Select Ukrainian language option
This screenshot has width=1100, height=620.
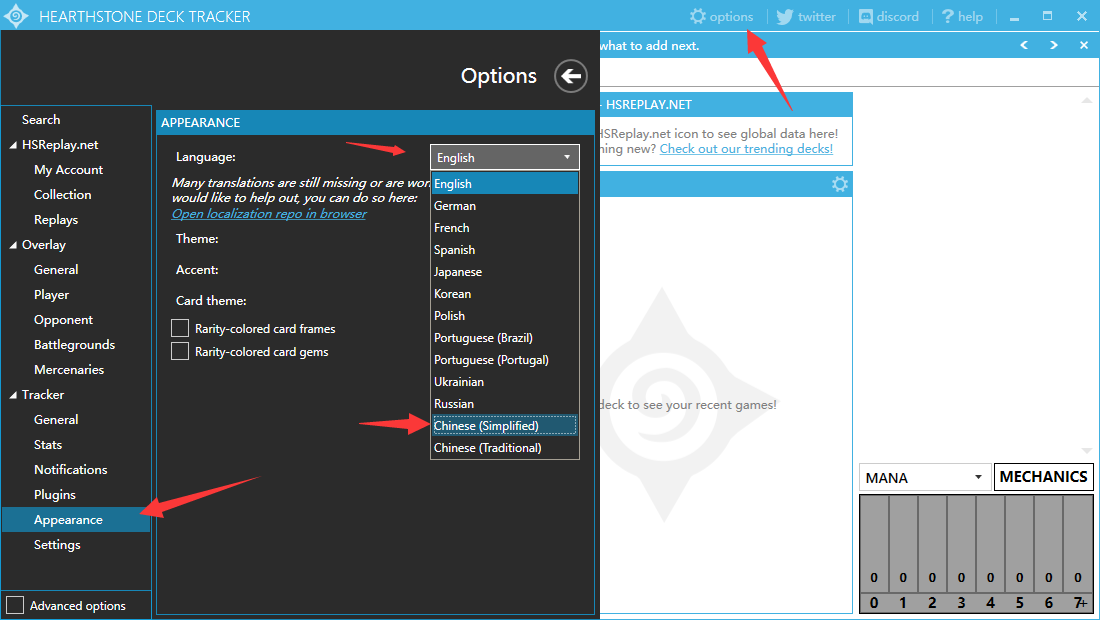point(504,382)
